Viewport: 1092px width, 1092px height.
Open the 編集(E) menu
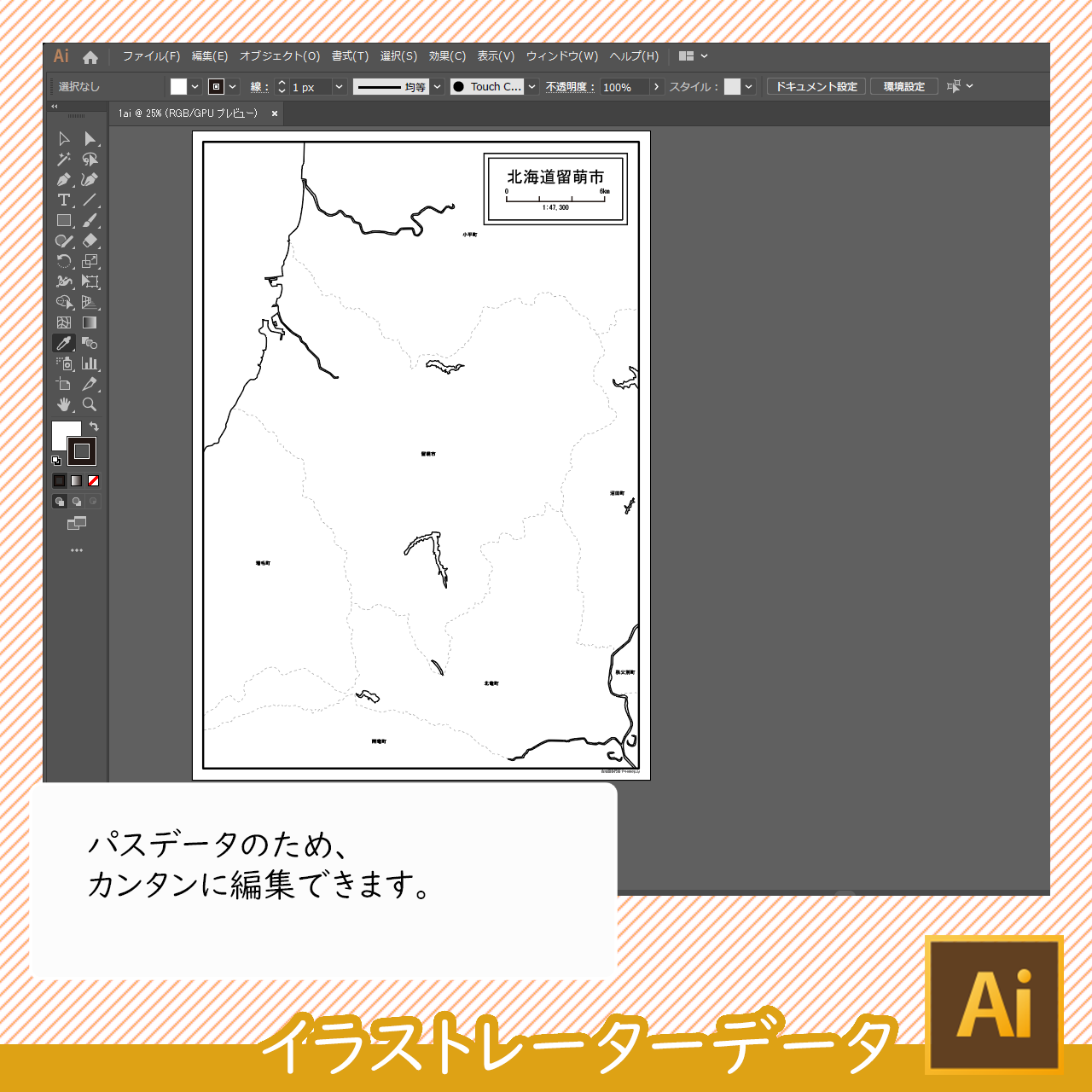pos(210,56)
